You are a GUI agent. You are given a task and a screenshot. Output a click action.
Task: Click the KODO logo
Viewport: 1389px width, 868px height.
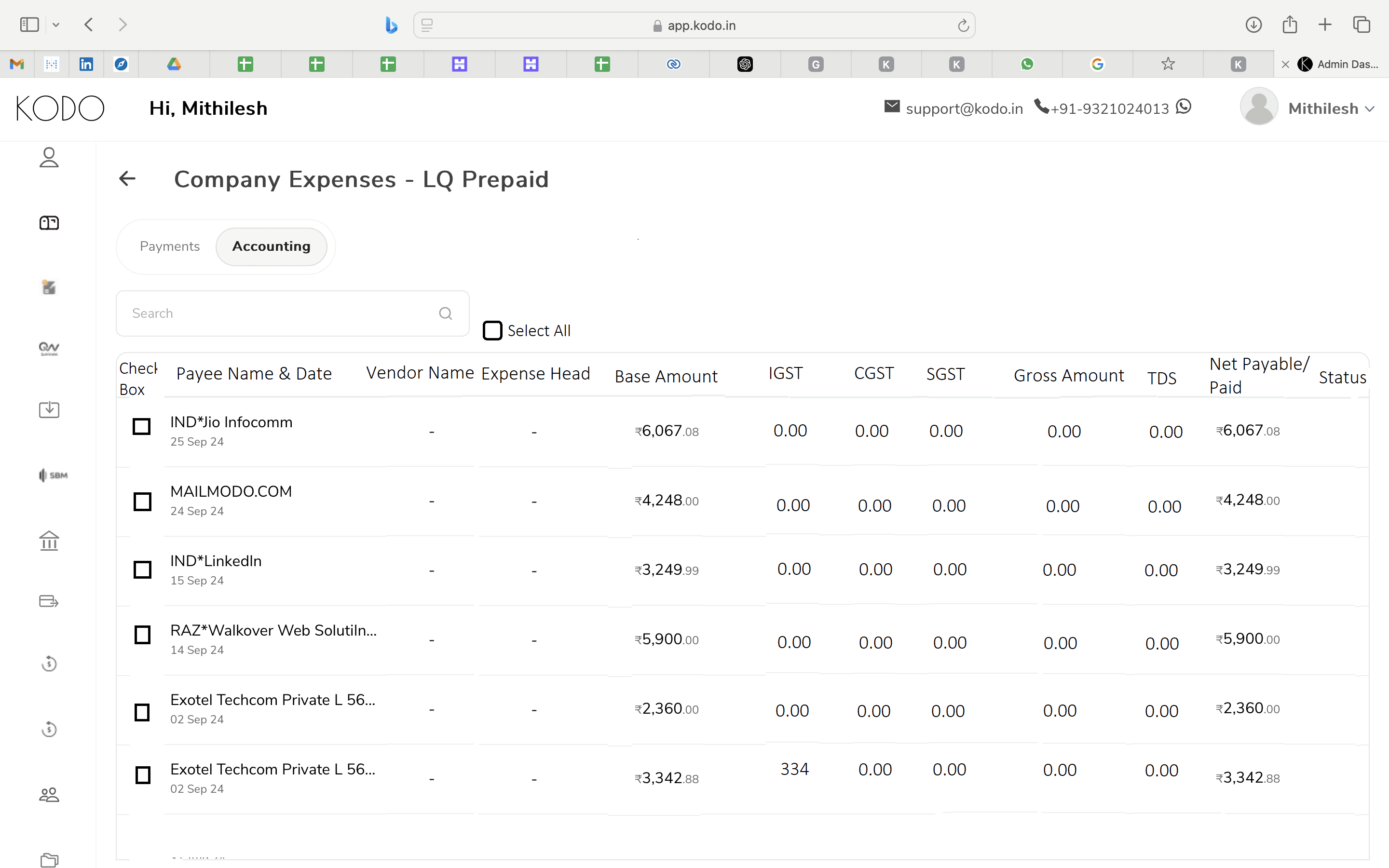point(60,108)
